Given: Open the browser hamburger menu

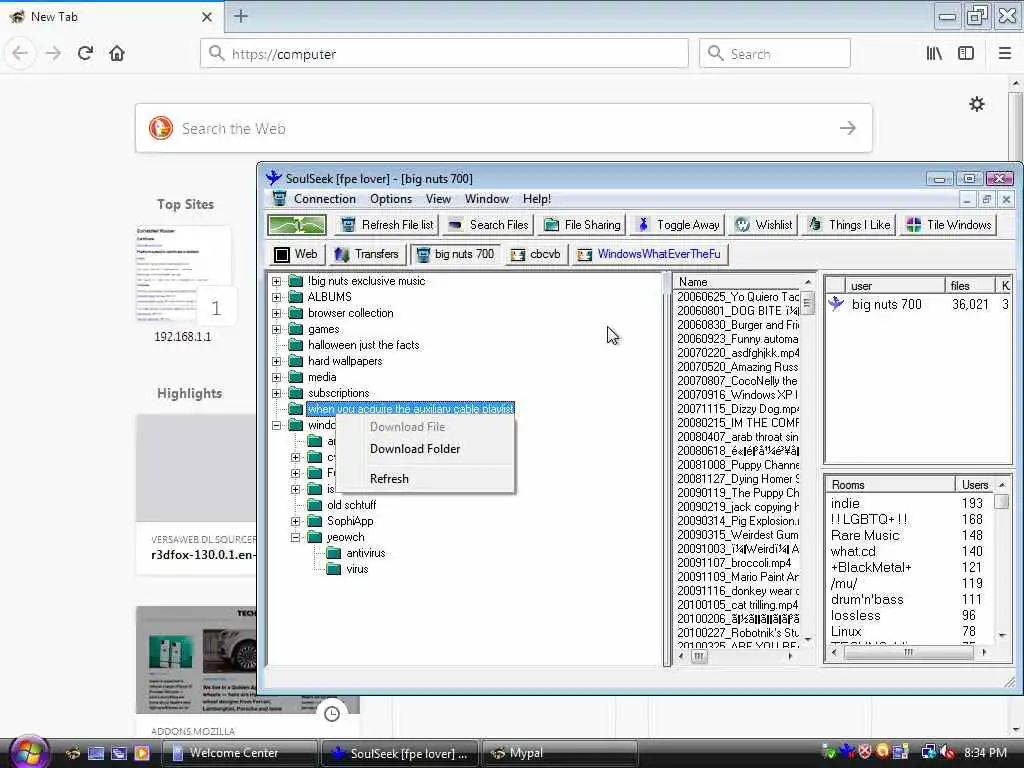Looking at the screenshot, I should (x=1004, y=54).
